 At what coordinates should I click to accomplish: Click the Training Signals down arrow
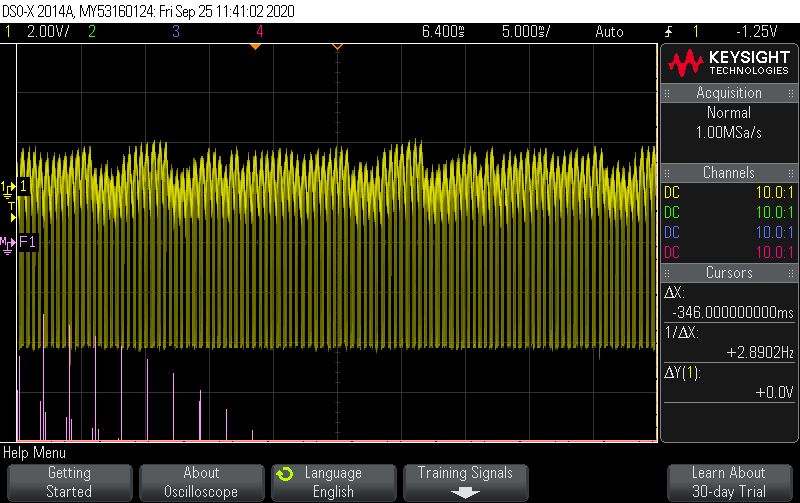coord(465,493)
